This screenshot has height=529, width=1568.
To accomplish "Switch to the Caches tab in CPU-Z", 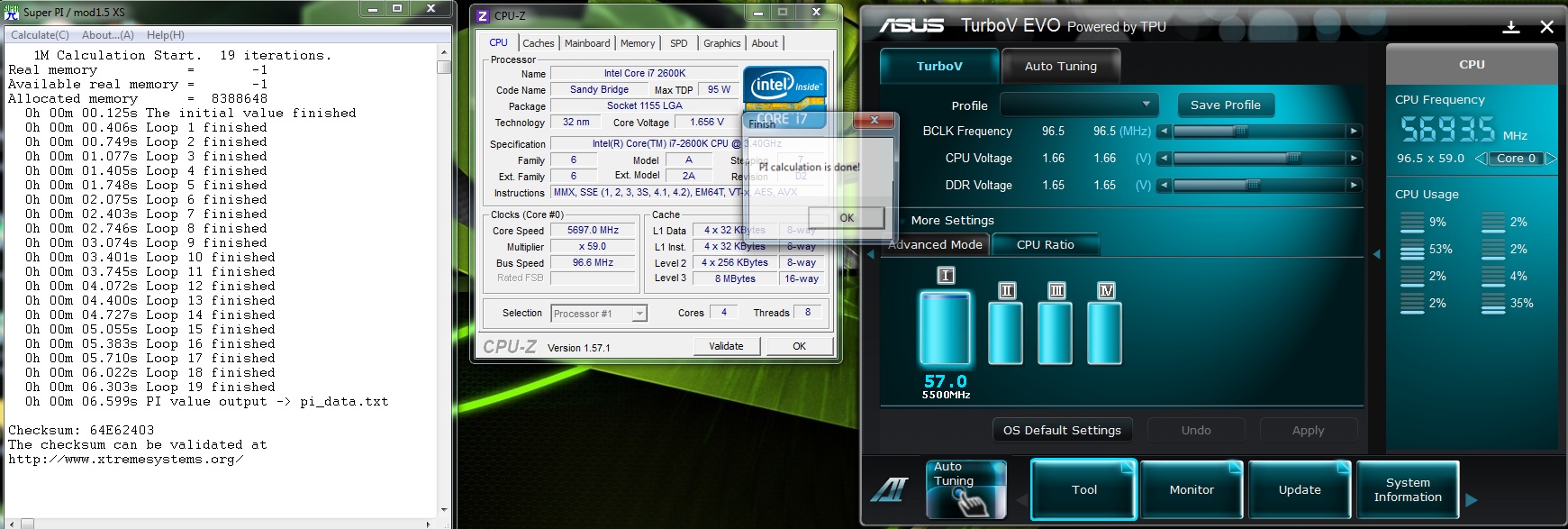I will (539, 43).
